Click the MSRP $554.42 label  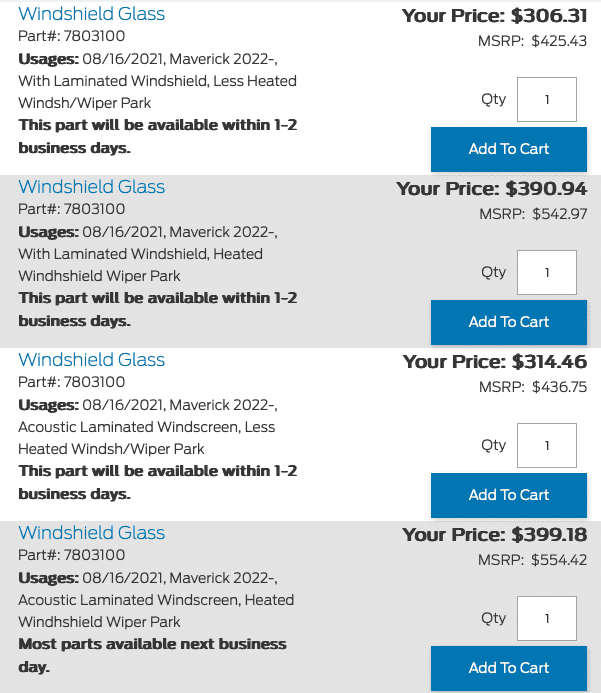point(532,560)
